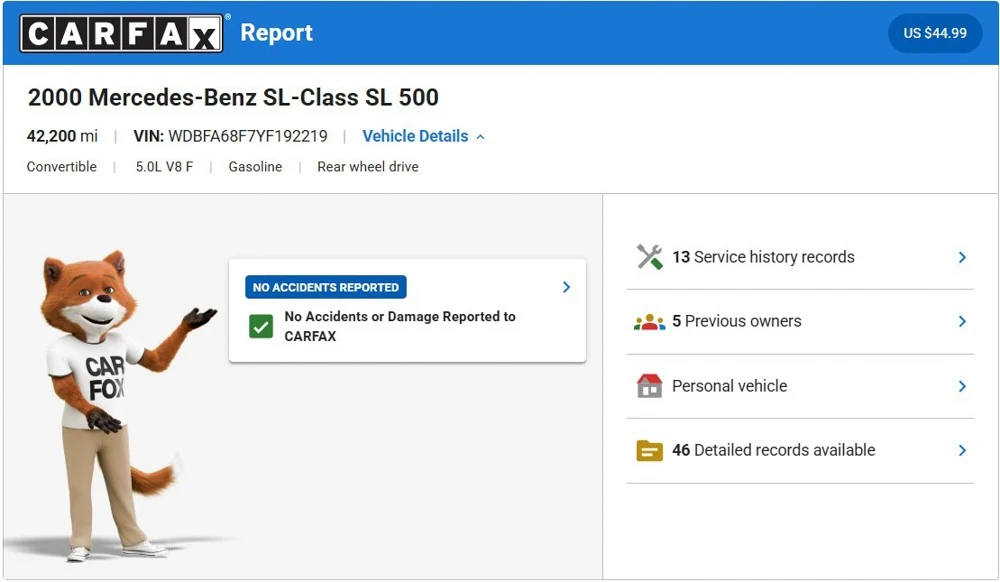Click the Rear wheel drive text

click(368, 167)
